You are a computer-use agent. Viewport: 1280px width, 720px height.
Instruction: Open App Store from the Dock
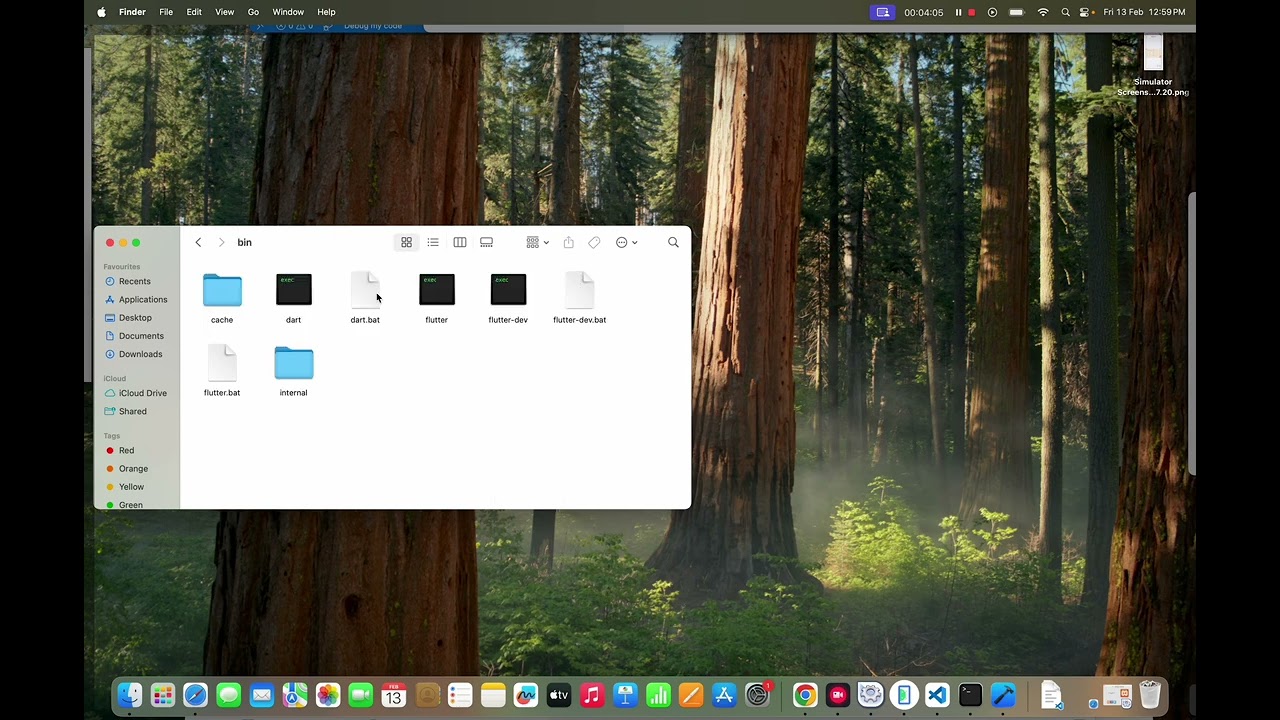pos(724,695)
